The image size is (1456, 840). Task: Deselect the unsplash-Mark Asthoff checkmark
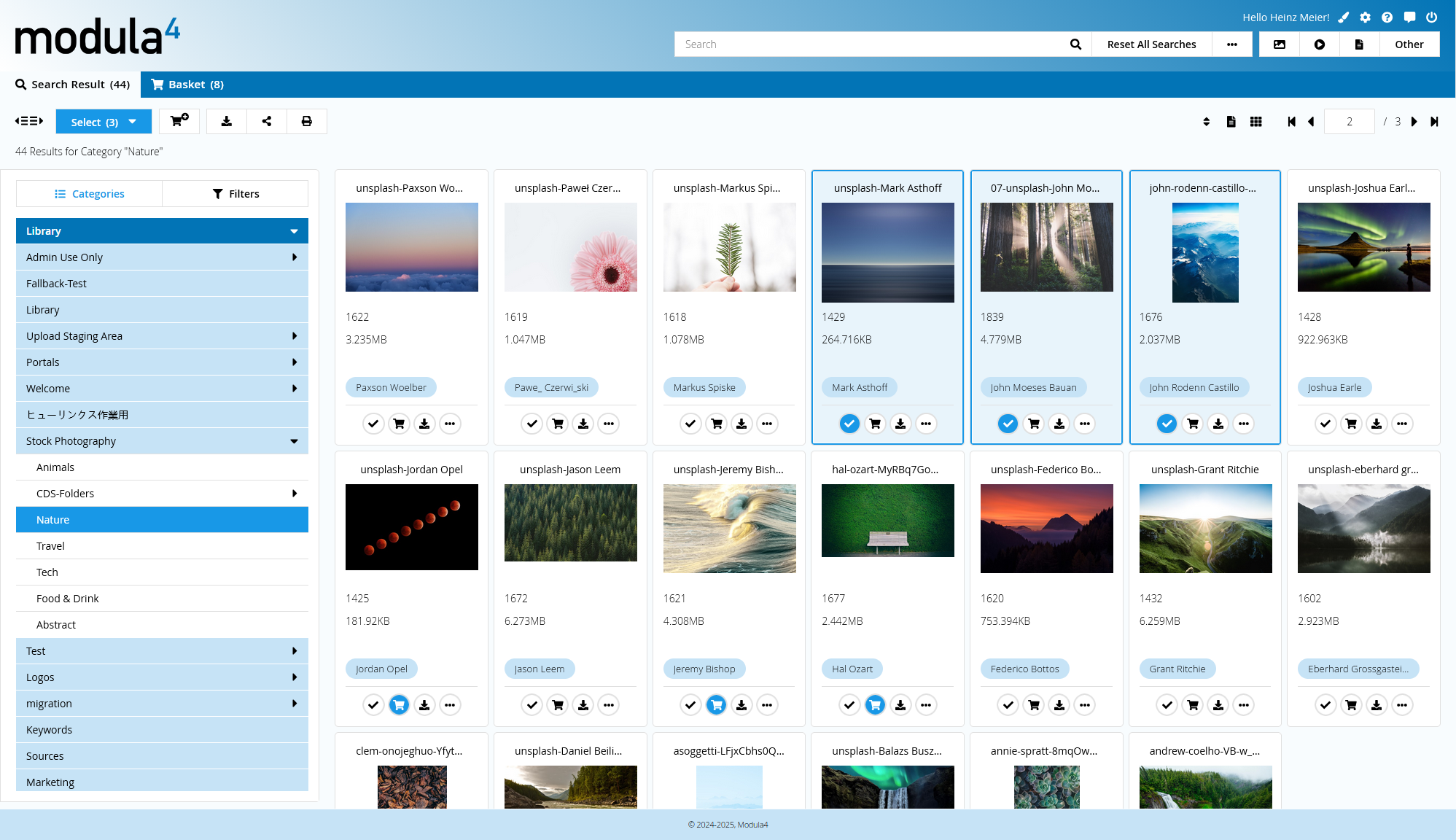[x=849, y=424]
